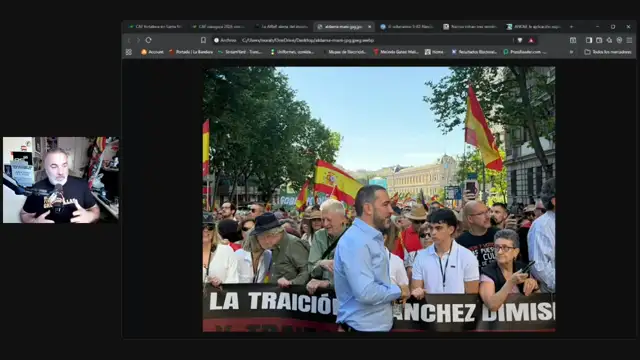Click the address bar file URL

(308, 40)
